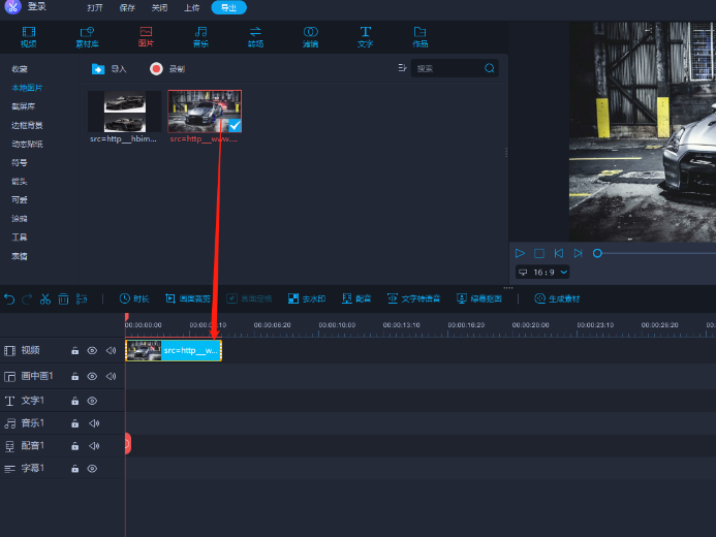Open the 文字转语音 text-to-speech tool

414,299
